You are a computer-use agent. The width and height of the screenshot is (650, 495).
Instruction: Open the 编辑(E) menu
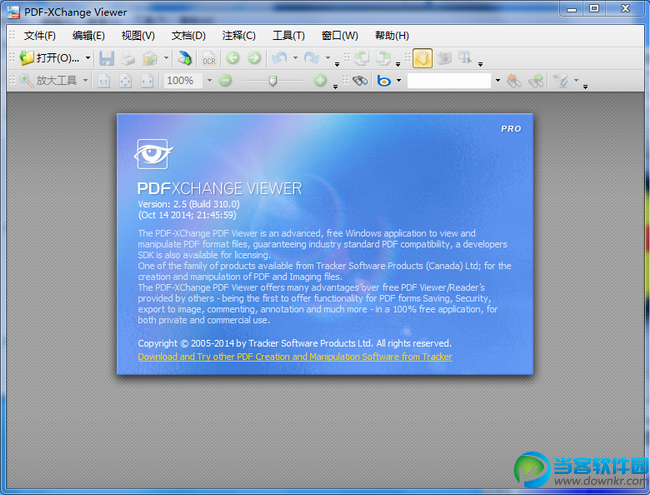tap(88, 36)
